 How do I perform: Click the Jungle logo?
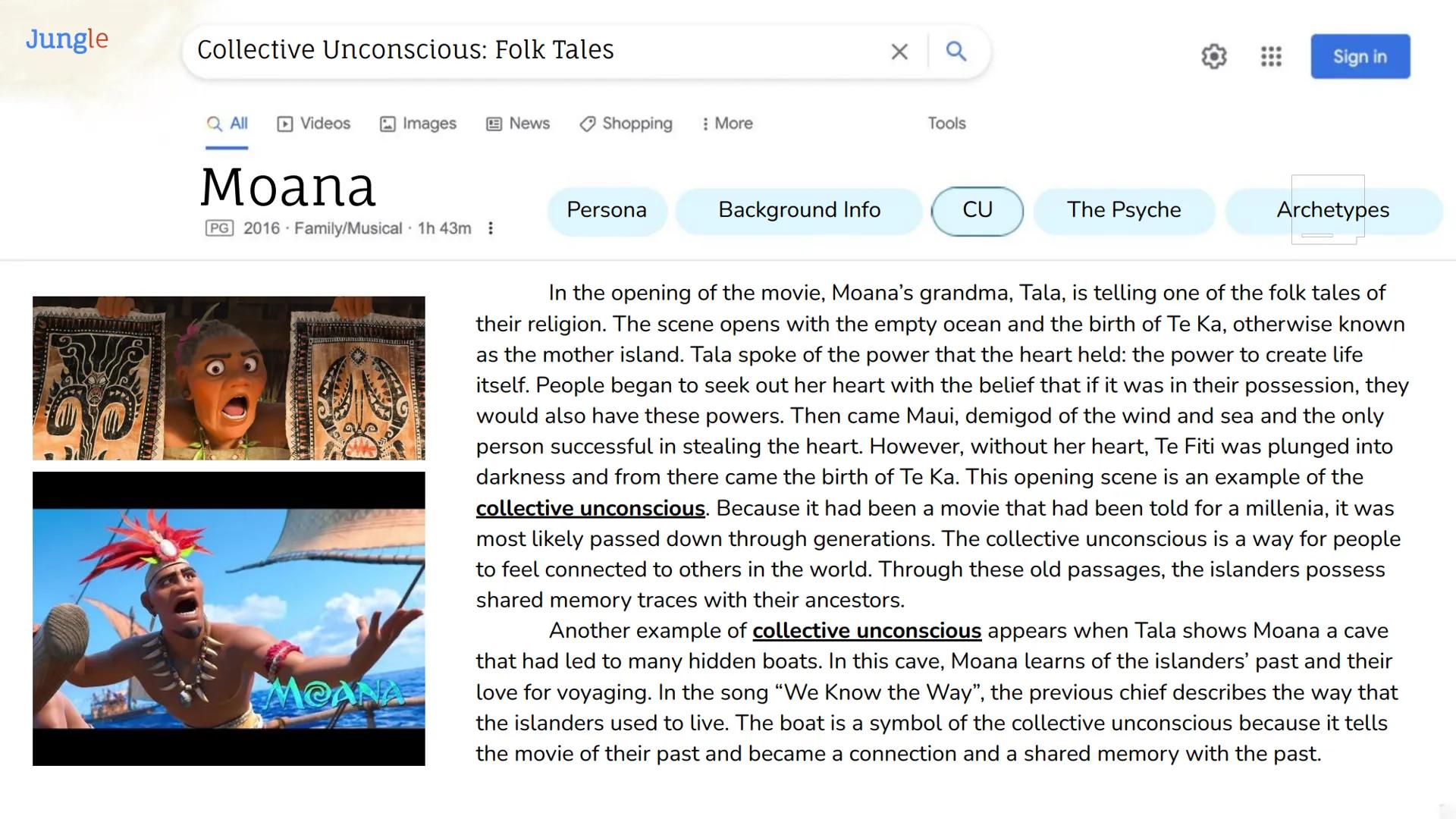point(66,40)
